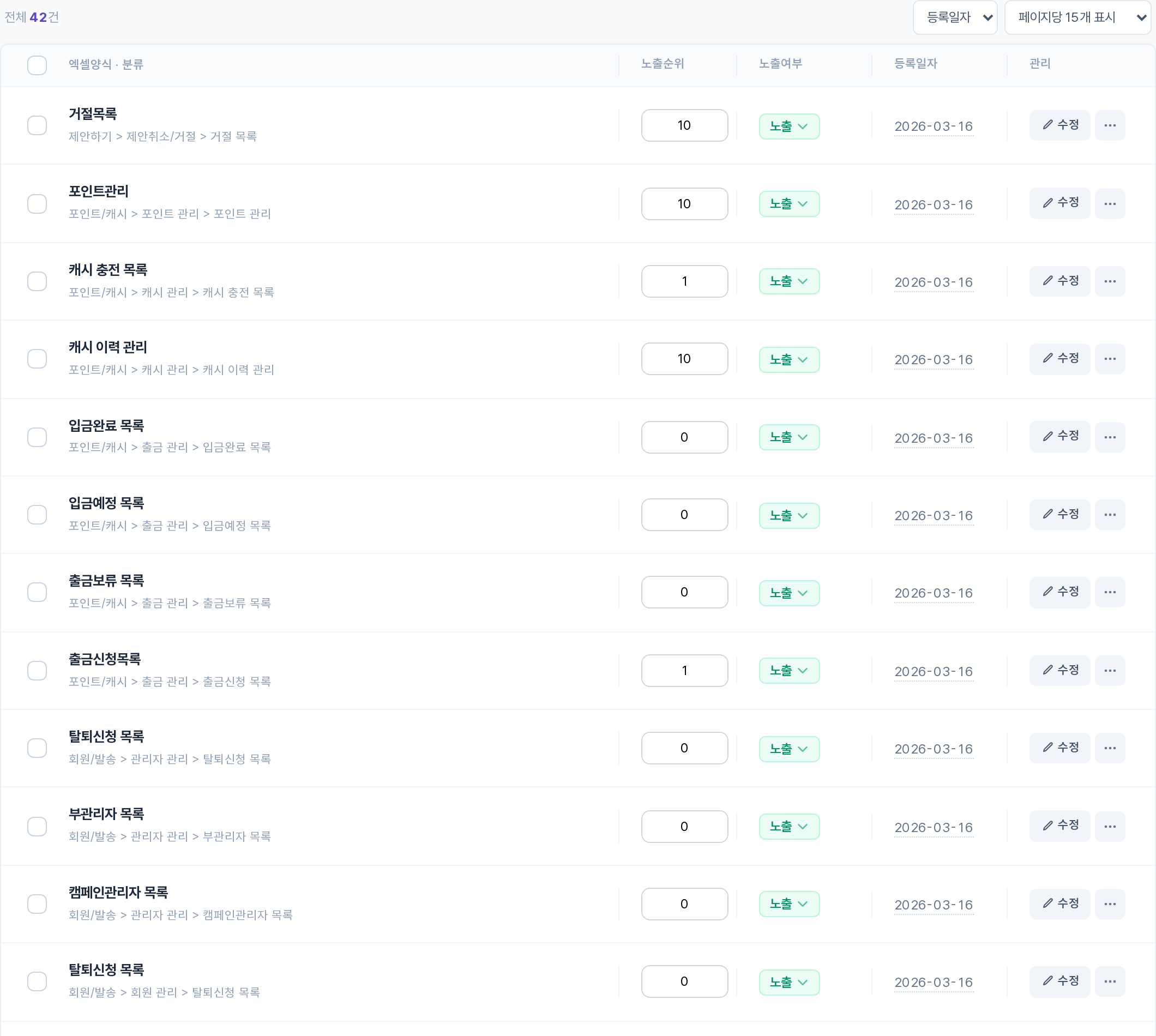Open the 페이지당 15개 표시 dropdown

coord(1077,17)
